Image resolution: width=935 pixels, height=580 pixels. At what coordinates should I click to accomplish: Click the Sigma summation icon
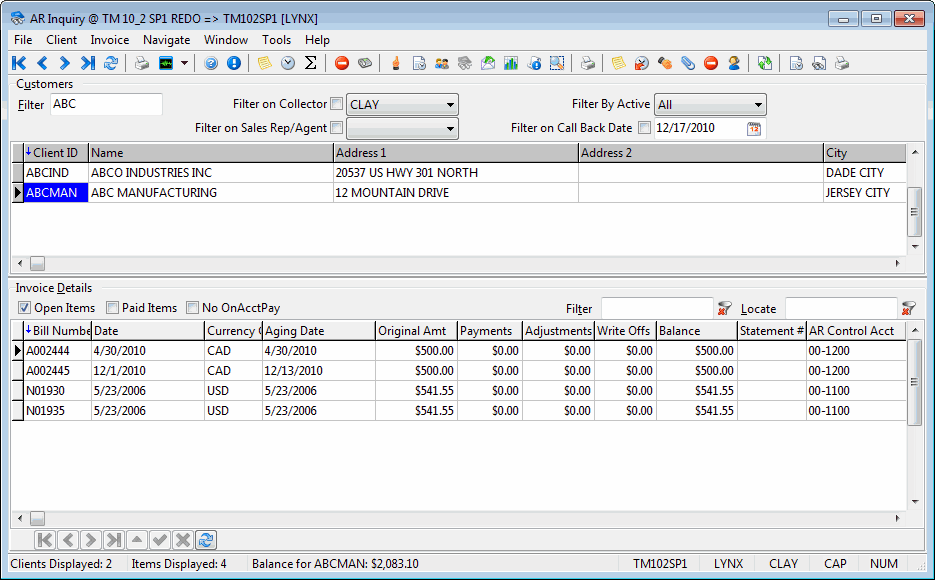(310, 63)
